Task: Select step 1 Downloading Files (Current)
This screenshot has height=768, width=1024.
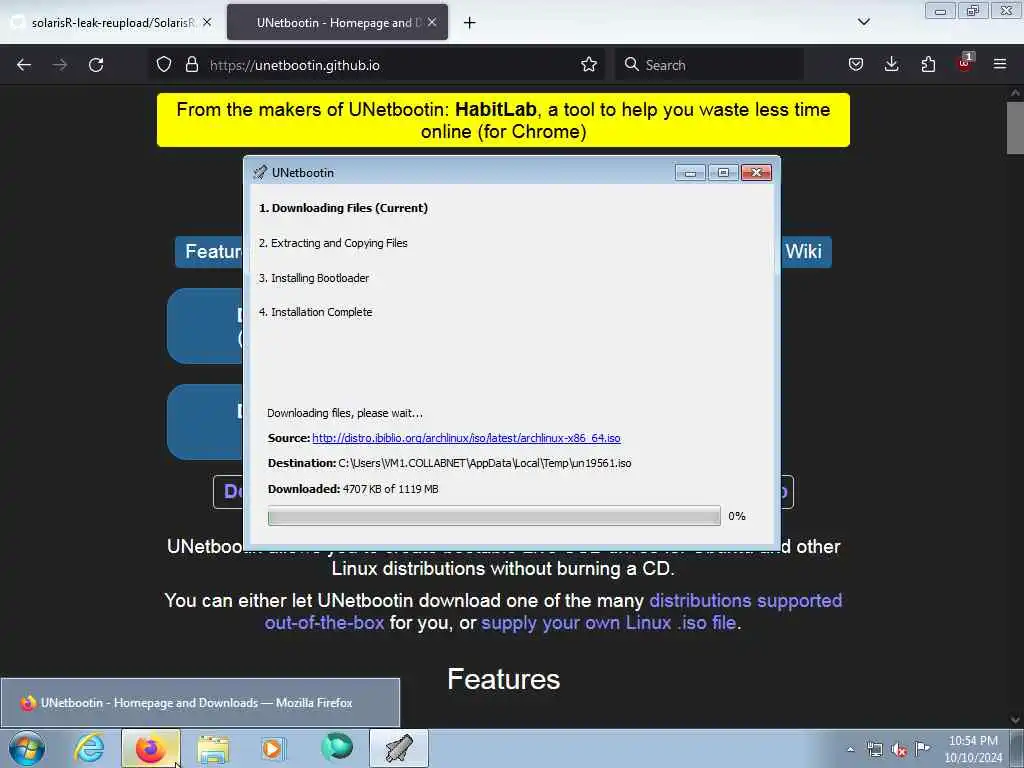Action: (x=344, y=208)
